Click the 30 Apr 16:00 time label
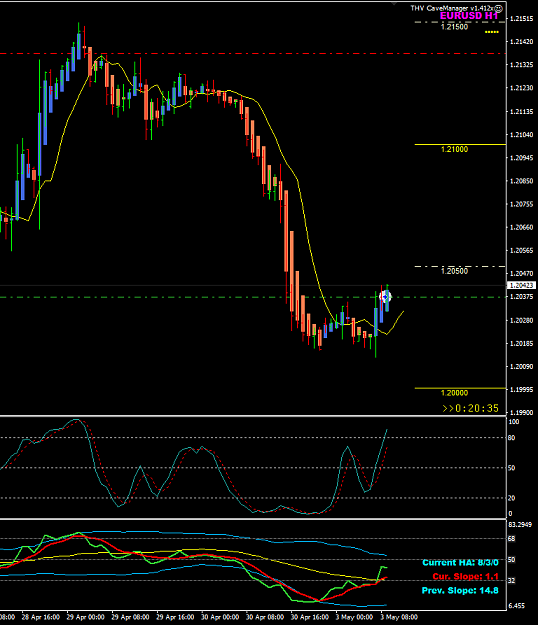The image size is (538, 625). (310, 617)
